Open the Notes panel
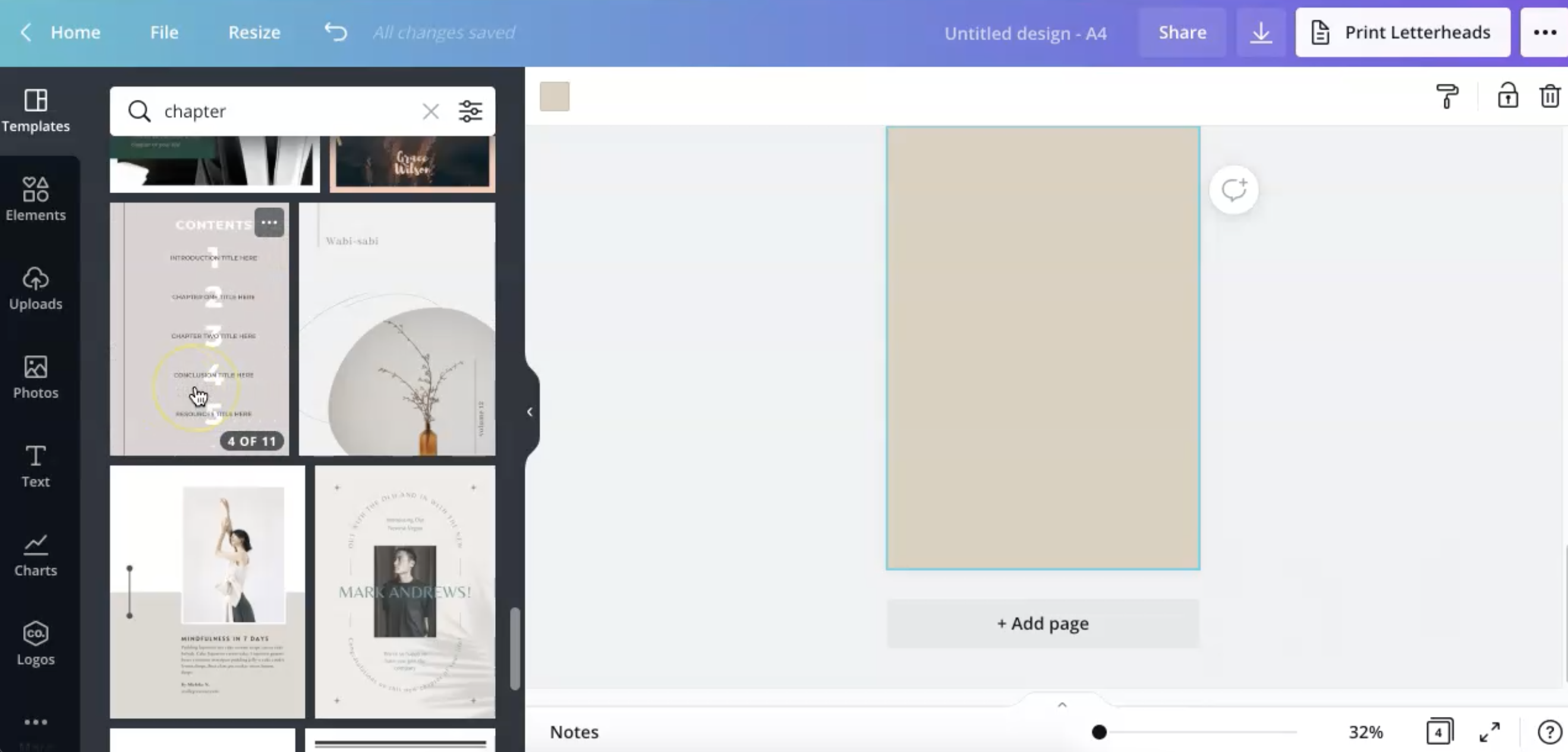Viewport: 1568px width, 752px height. [x=574, y=732]
